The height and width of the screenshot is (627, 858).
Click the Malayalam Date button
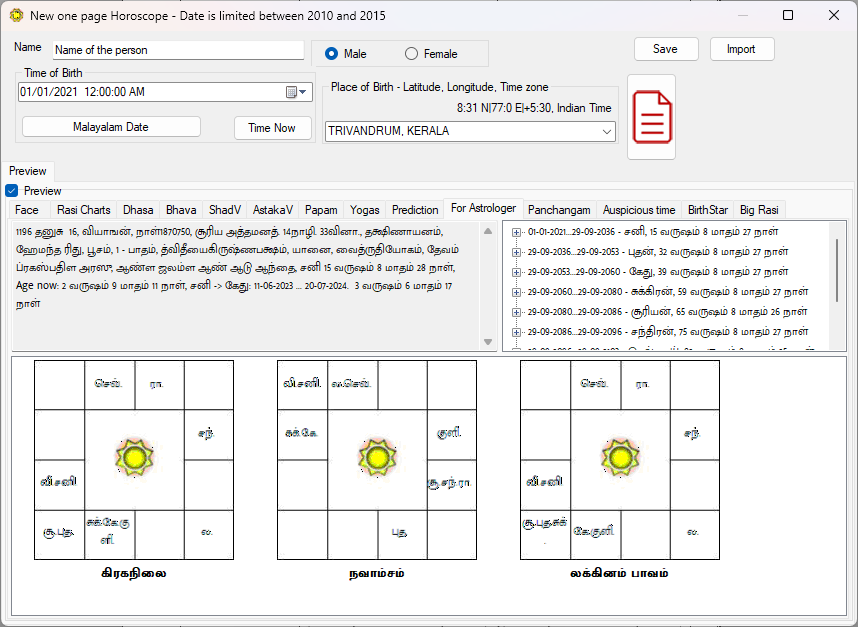(x=110, y=126)
